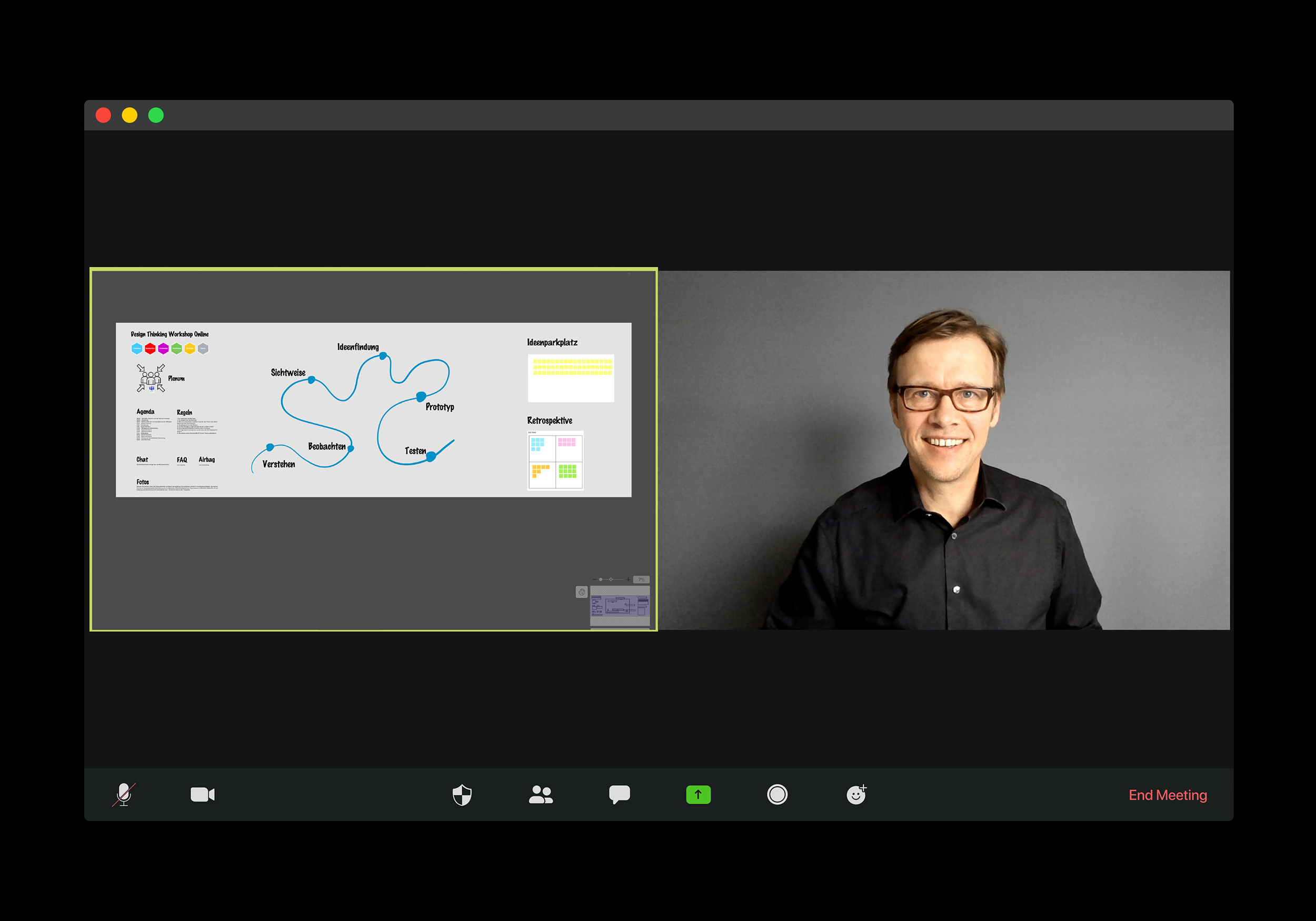The image size is (1316, 921).
Task: Click the 'Regeln' heading
Action: (x=185, y=412)
